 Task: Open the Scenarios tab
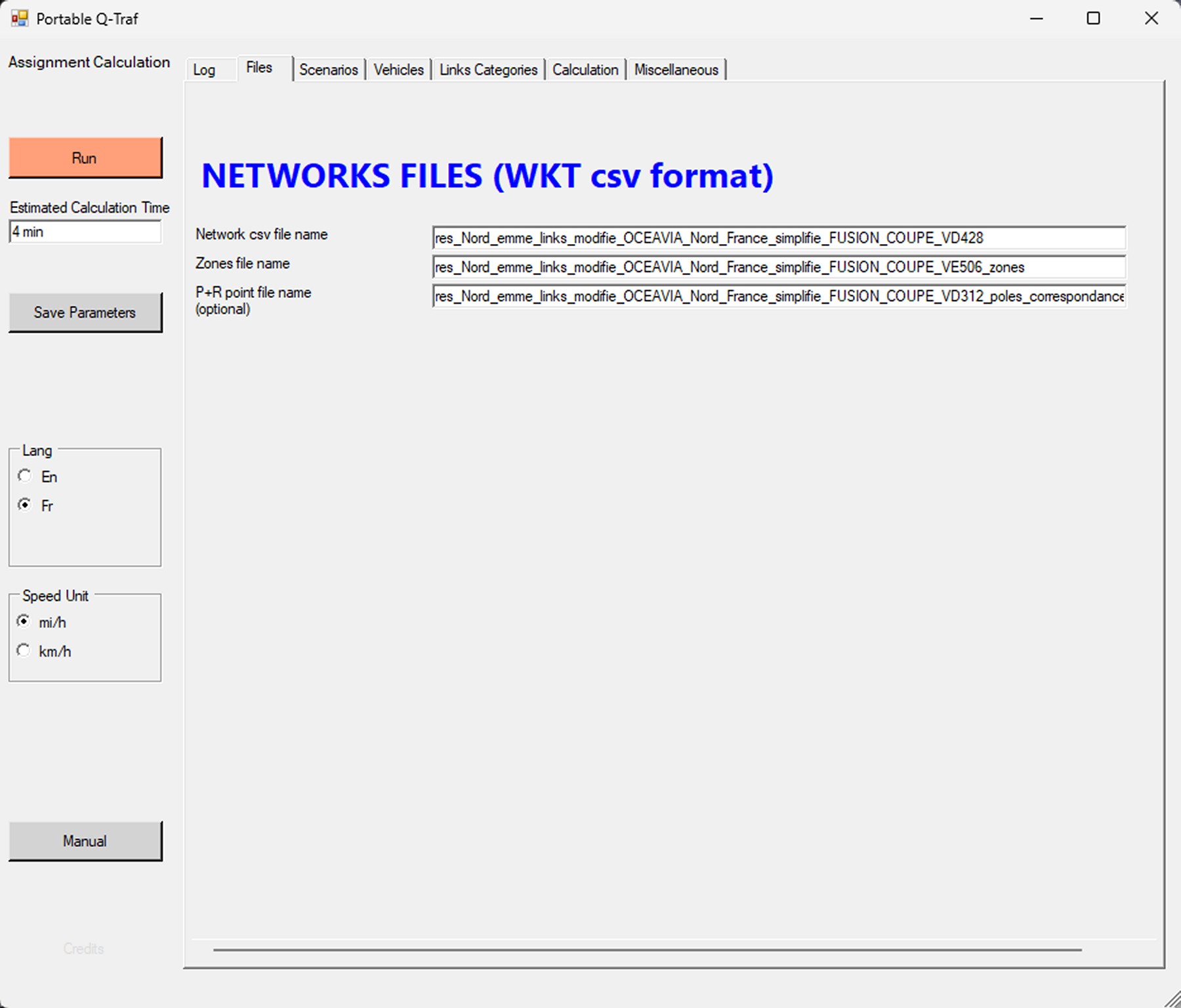(x=329, y=70)
